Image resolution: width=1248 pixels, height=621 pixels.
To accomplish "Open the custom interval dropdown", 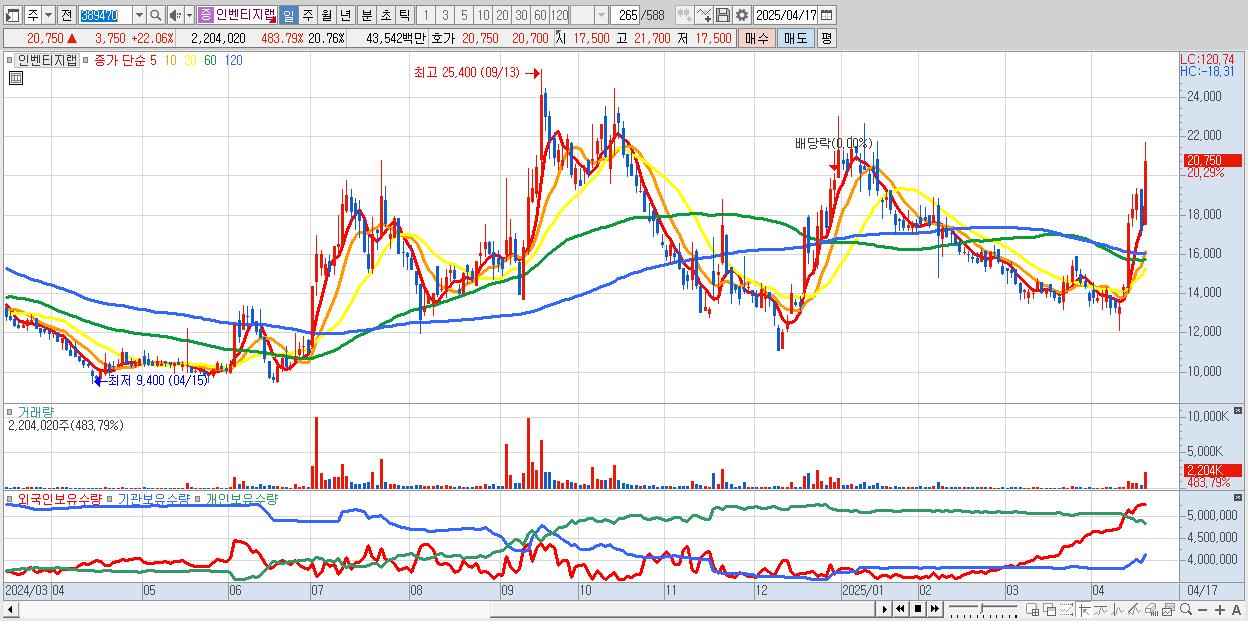I will (x=601, y=15).
